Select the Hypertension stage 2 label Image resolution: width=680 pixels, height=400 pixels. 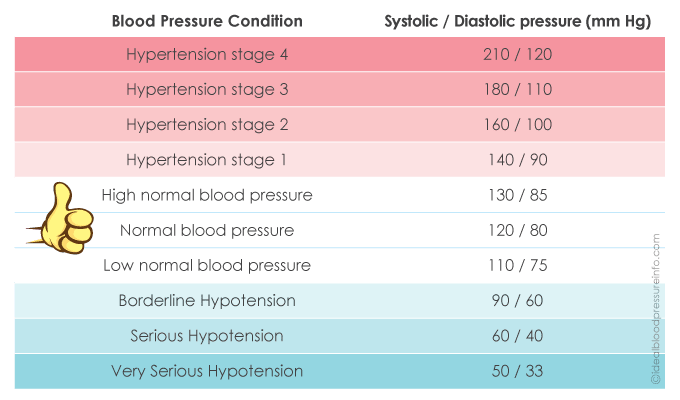tap(207, 124)
